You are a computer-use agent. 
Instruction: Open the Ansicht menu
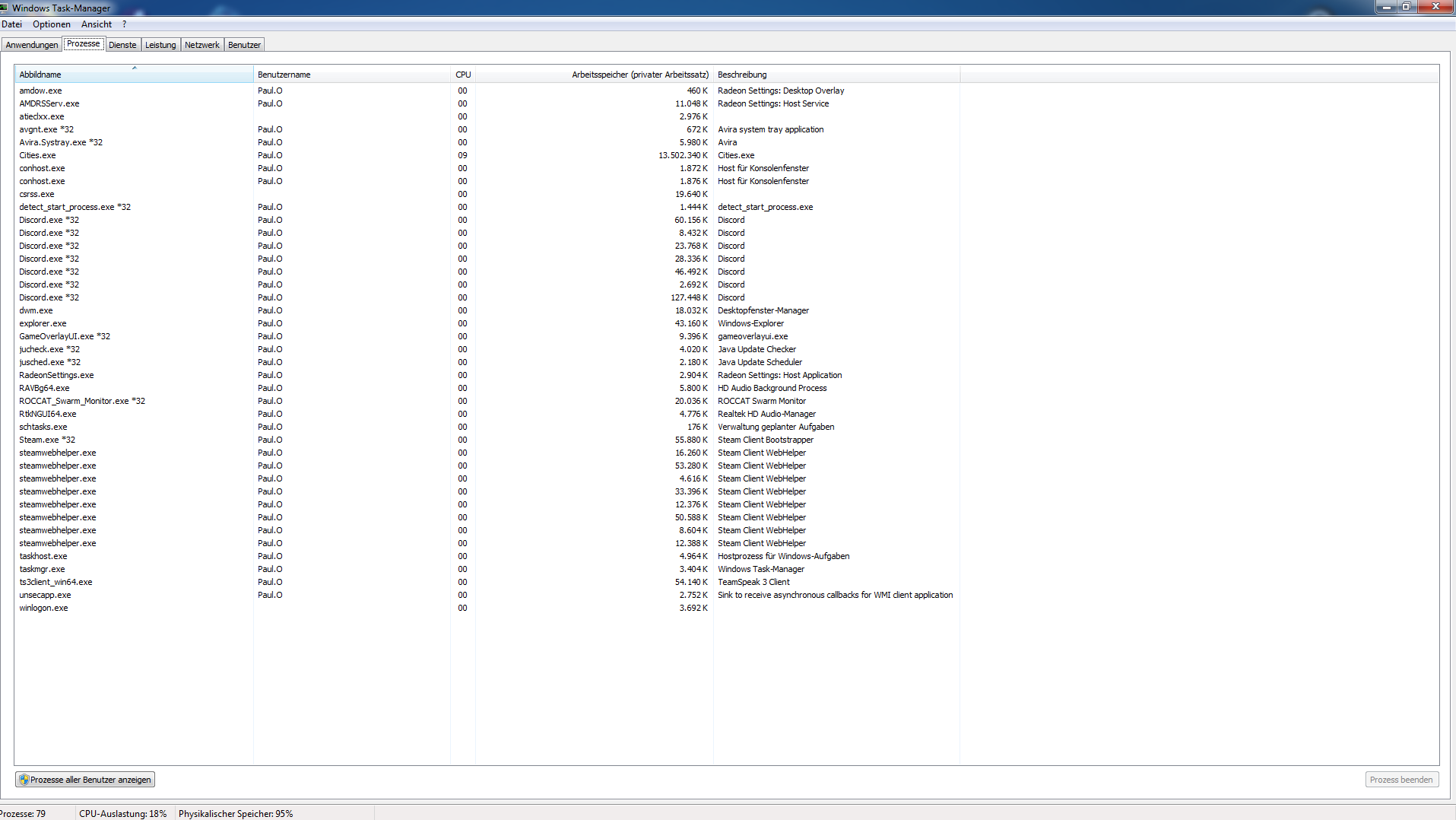click(97, 24)
